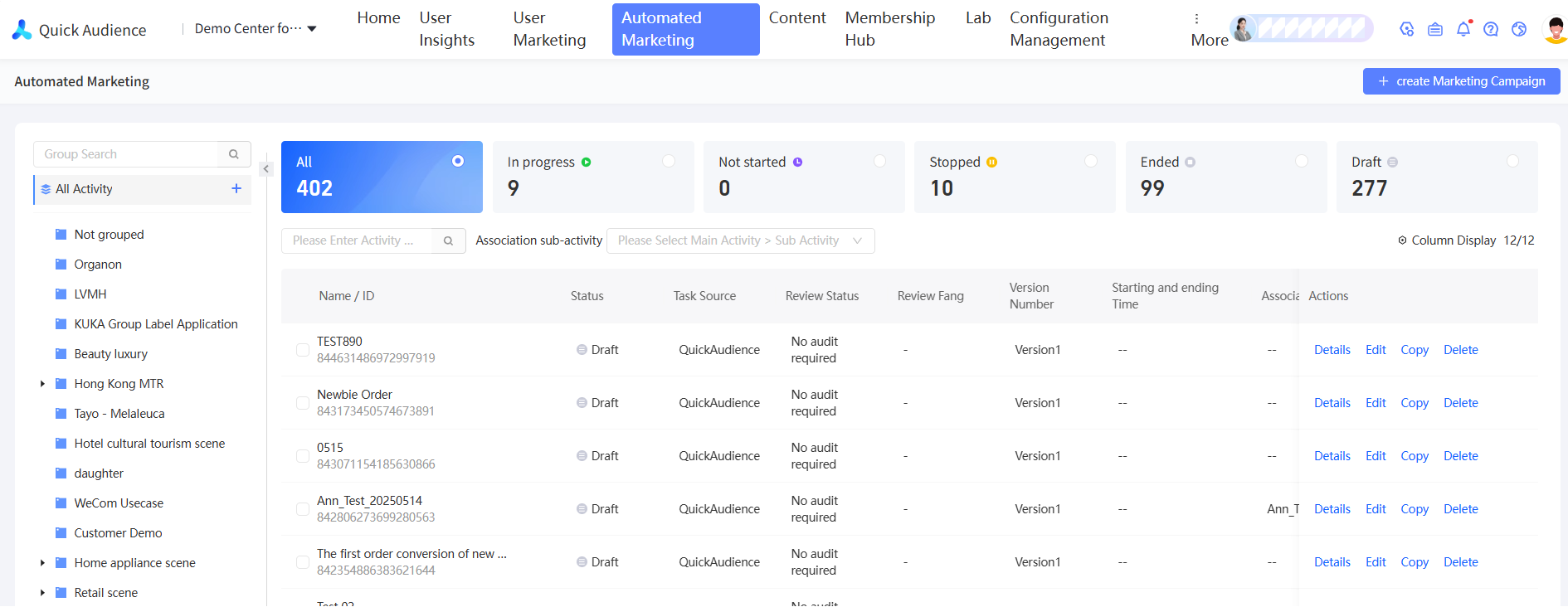Viewport: 1568px width, 607px height.
Task: Open the language globe icon
Action: [x=1519, y=30]
